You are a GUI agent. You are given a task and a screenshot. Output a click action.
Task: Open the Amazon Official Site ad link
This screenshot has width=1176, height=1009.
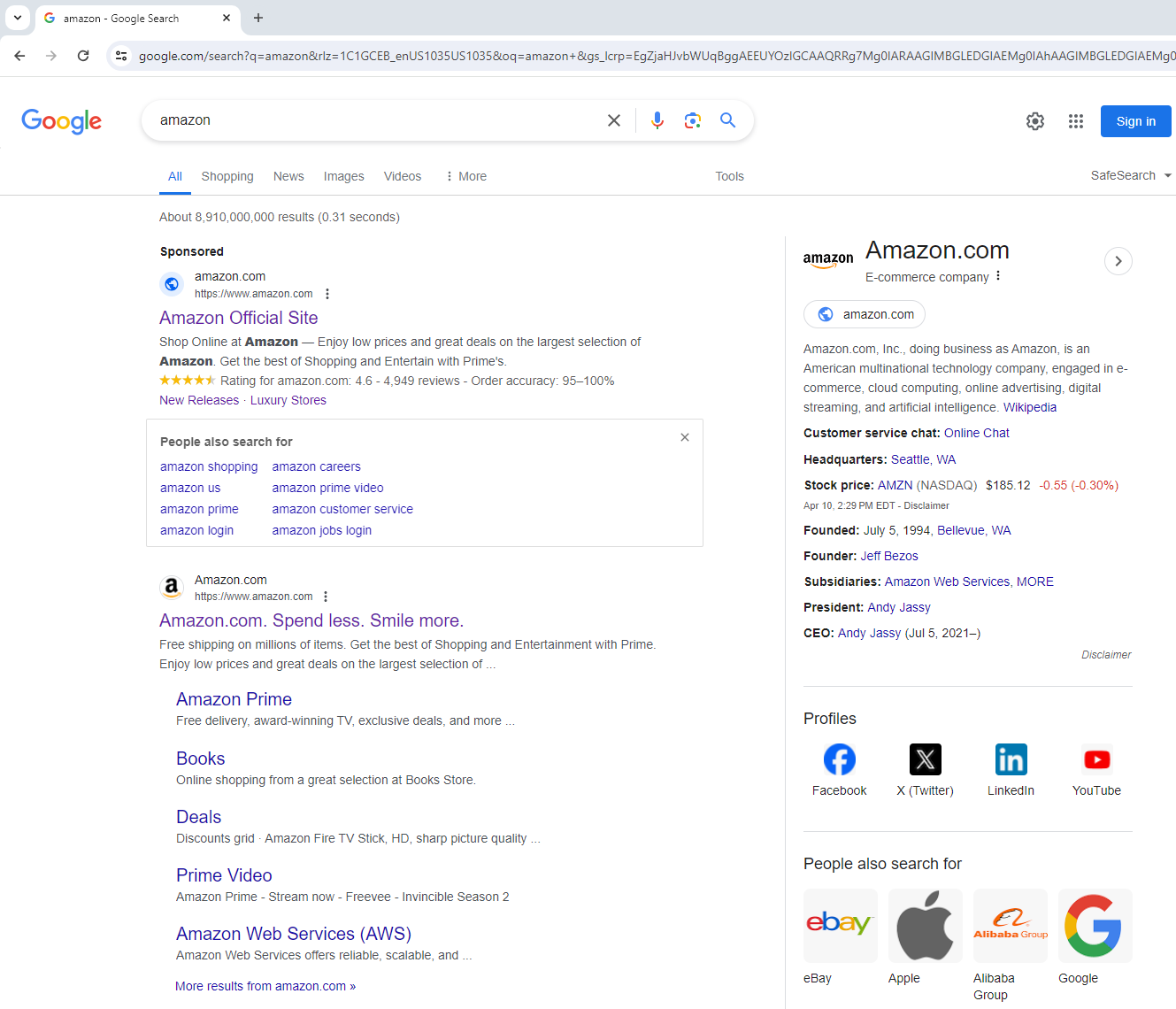[x=239, y=318]
